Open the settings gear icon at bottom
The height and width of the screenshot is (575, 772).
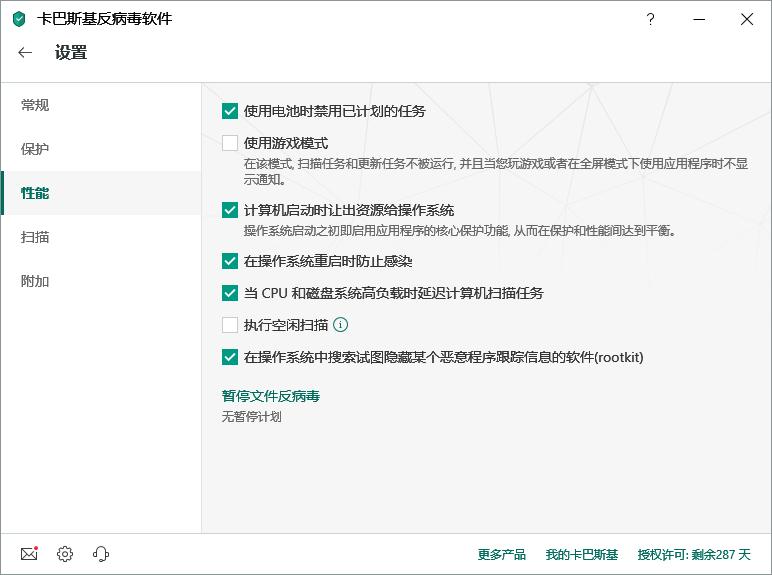pyautogui.click(x=65, y=554)
